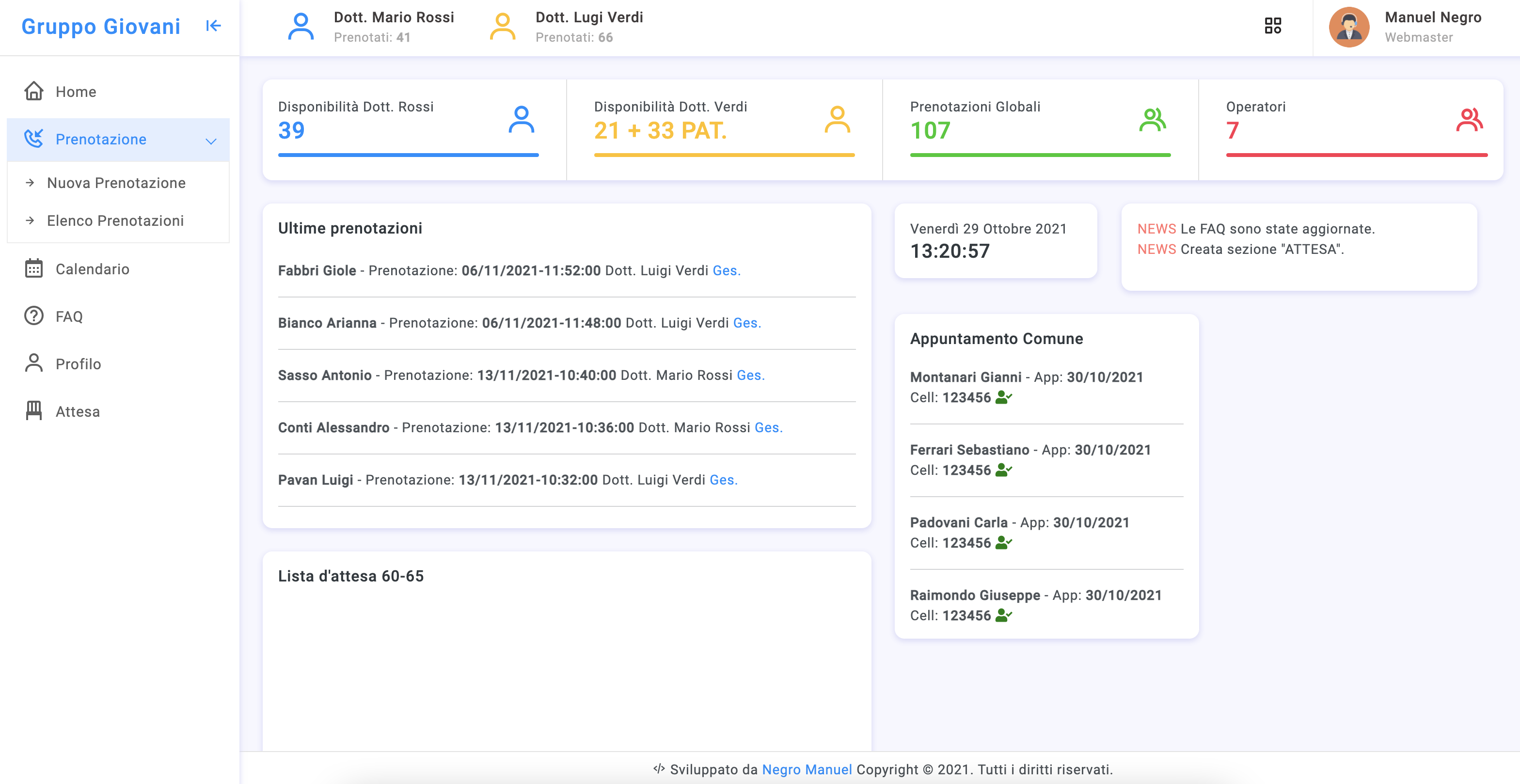Click the yellow Dott. Lugi Verdi user icon
Image resolution: width=1520 pixels, height=784 pixels.
coord(502,27)
